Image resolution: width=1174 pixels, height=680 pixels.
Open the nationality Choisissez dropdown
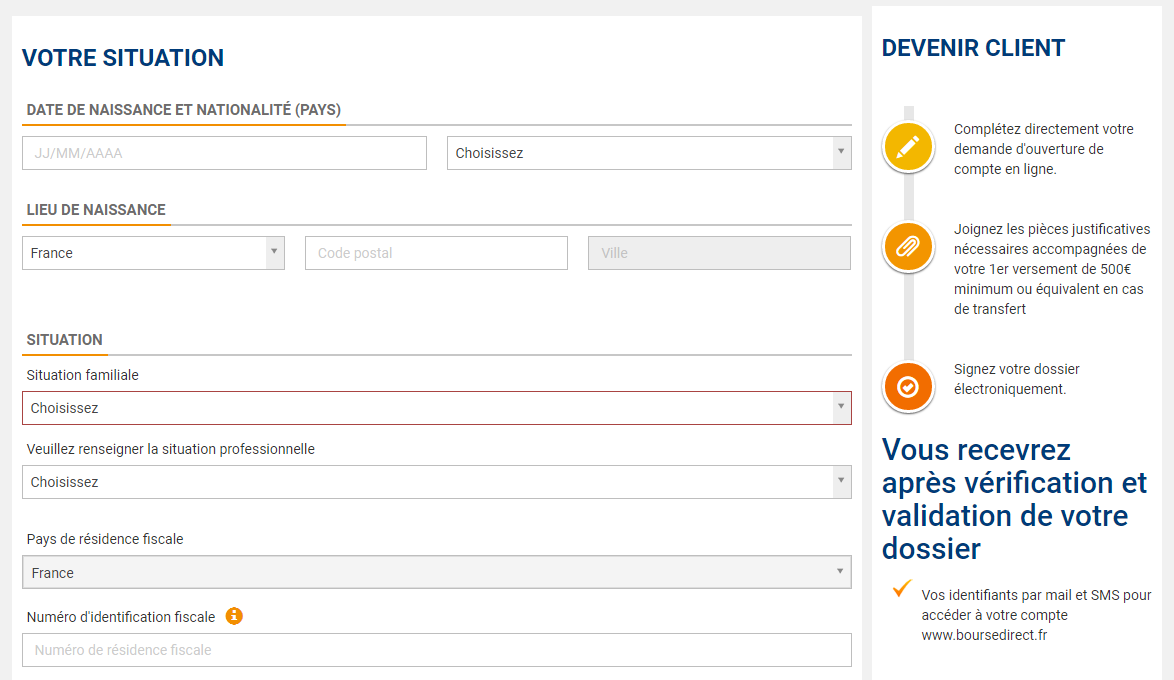(648, 153)
